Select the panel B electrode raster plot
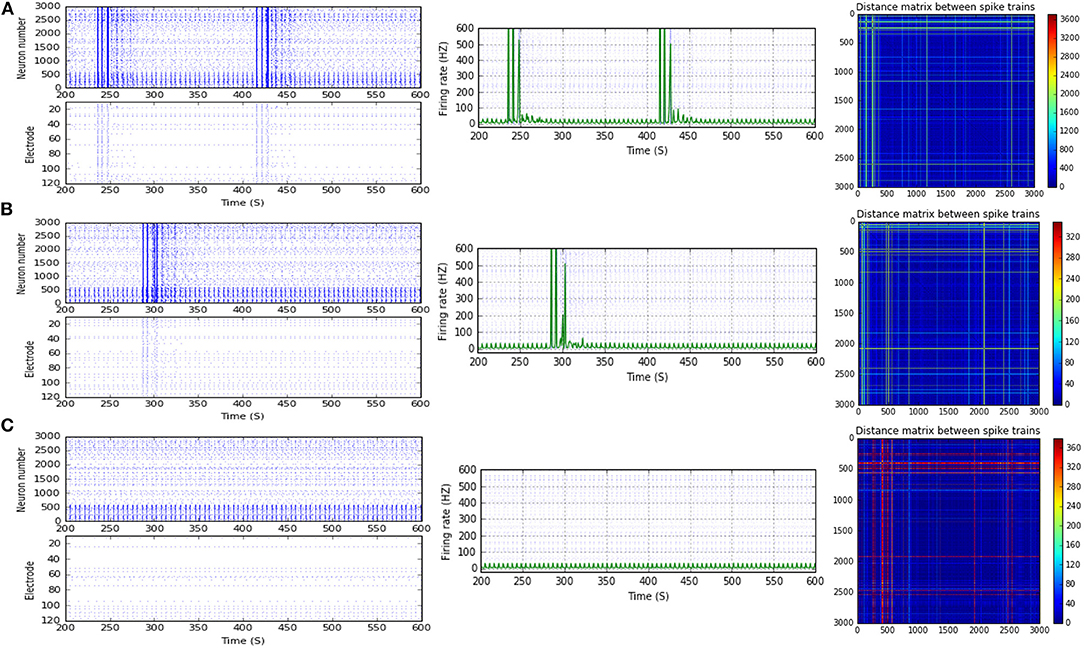 [243, 357]
